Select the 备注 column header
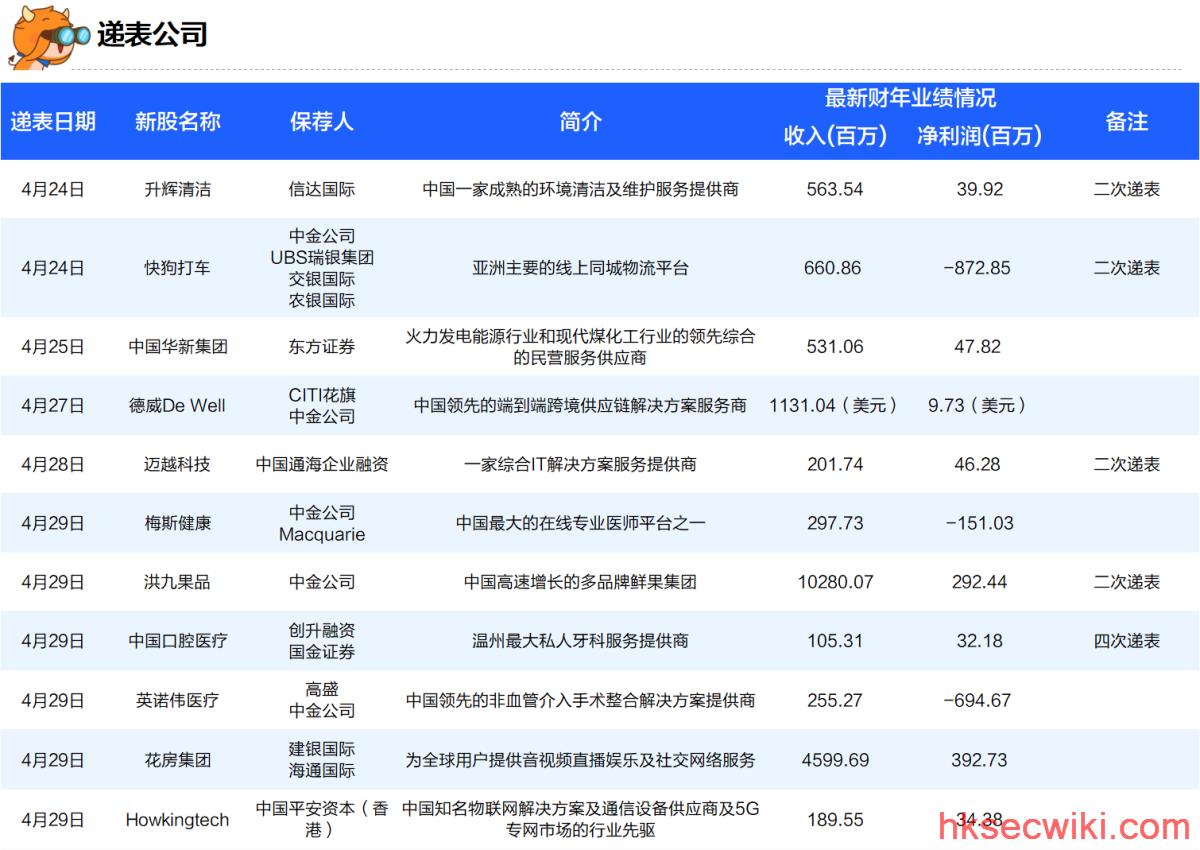This screenshot has width=1200, height=850. click(1127, 121)
